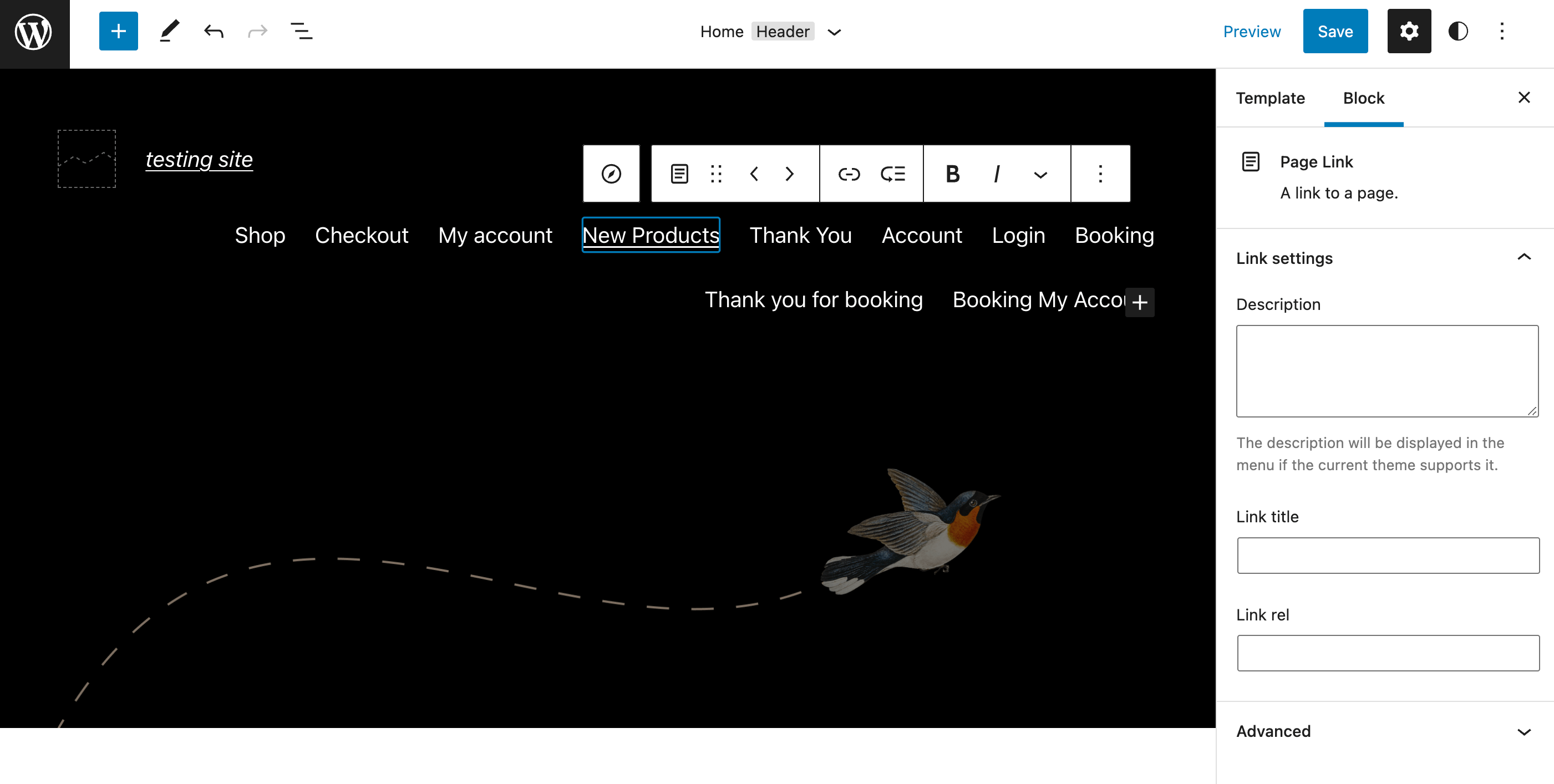Open the block inserter plus button

pos(118,32)
